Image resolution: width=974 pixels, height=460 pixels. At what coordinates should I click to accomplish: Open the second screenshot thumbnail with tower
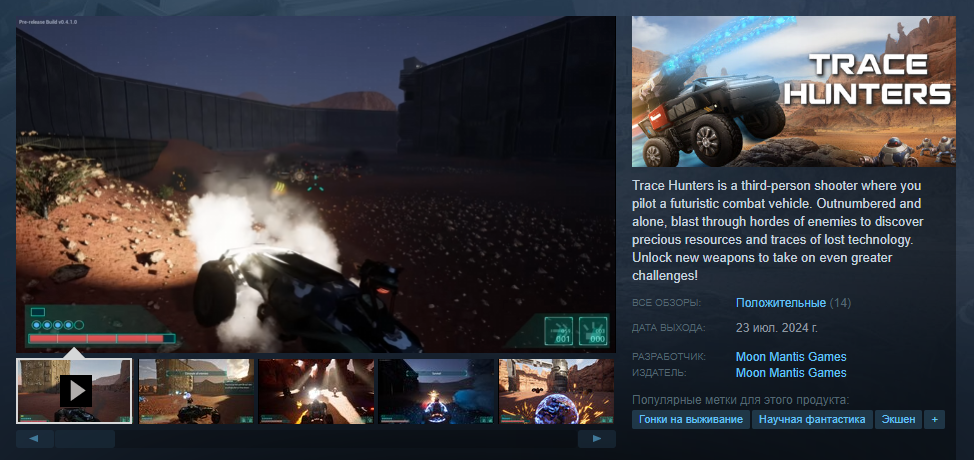(x=196, y=391)
